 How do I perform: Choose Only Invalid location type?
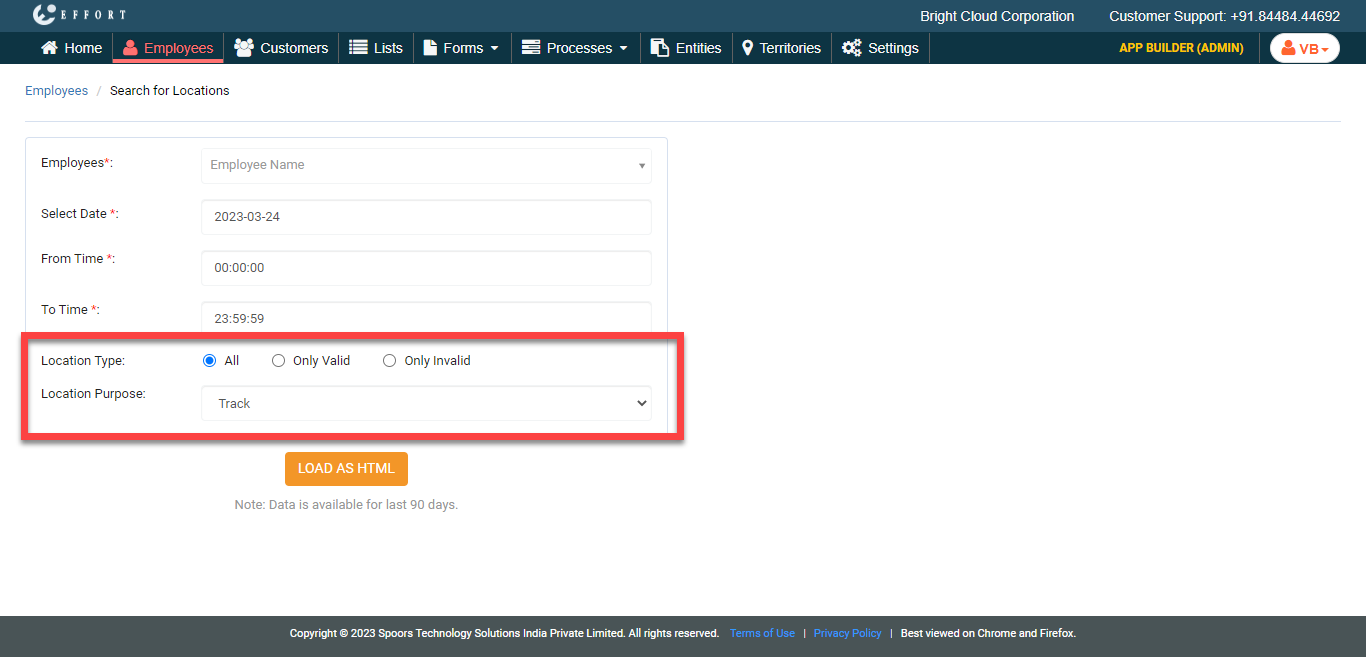(390, 361)
